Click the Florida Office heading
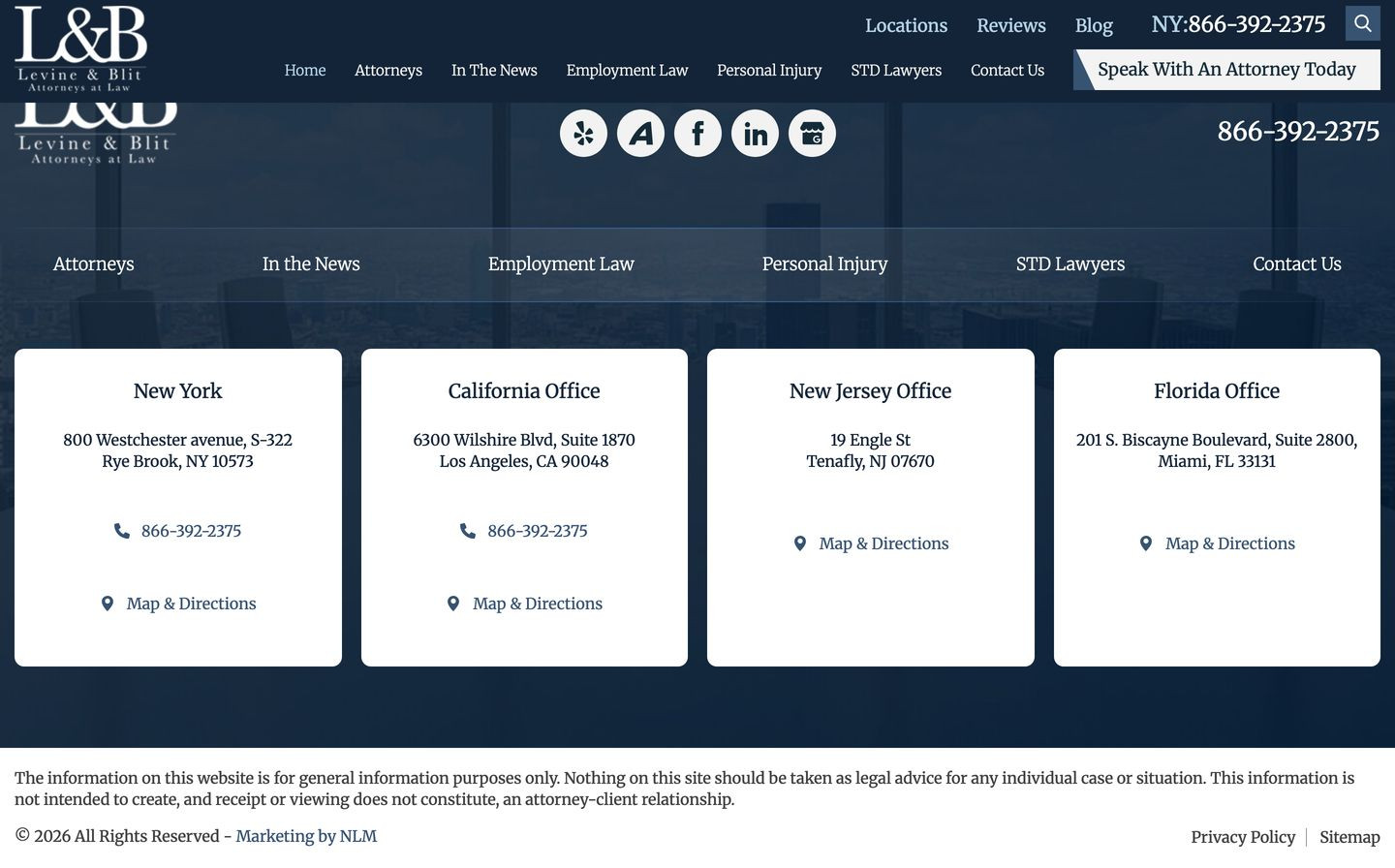The image size is (1395, 868). 1217,391
